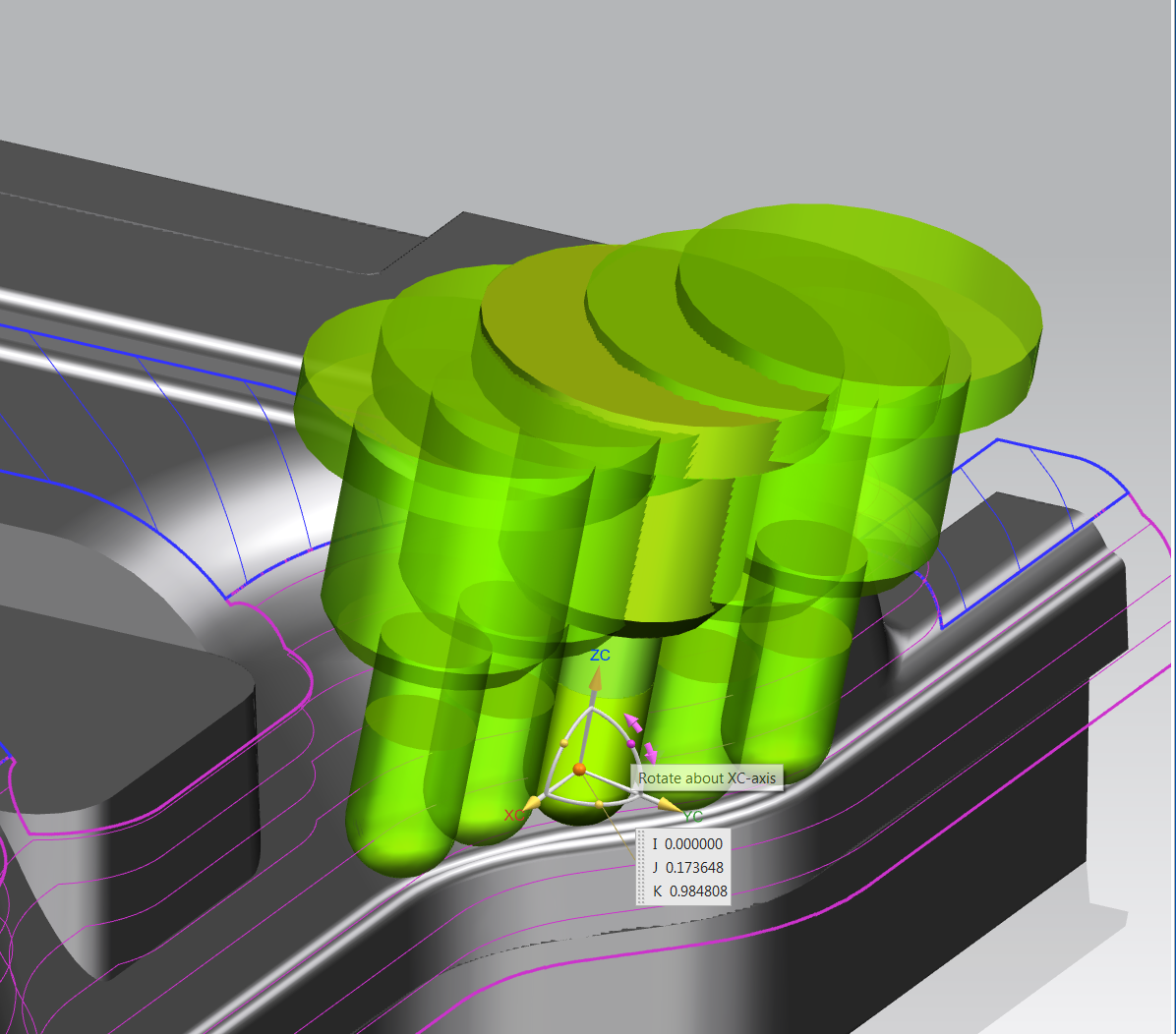Click the yellow rotation sphere on the XC-YC arc
This screenshot has height=1034, width=1176.
[x=600, y=804]
